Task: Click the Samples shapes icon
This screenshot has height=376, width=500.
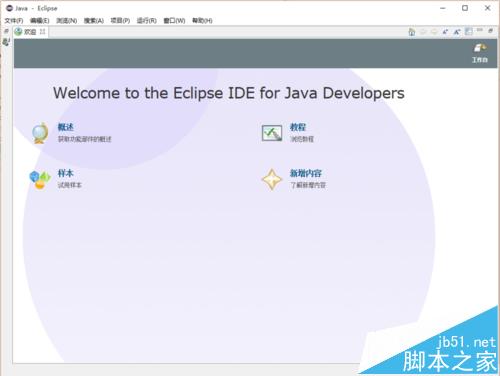Action: (40, 179)
